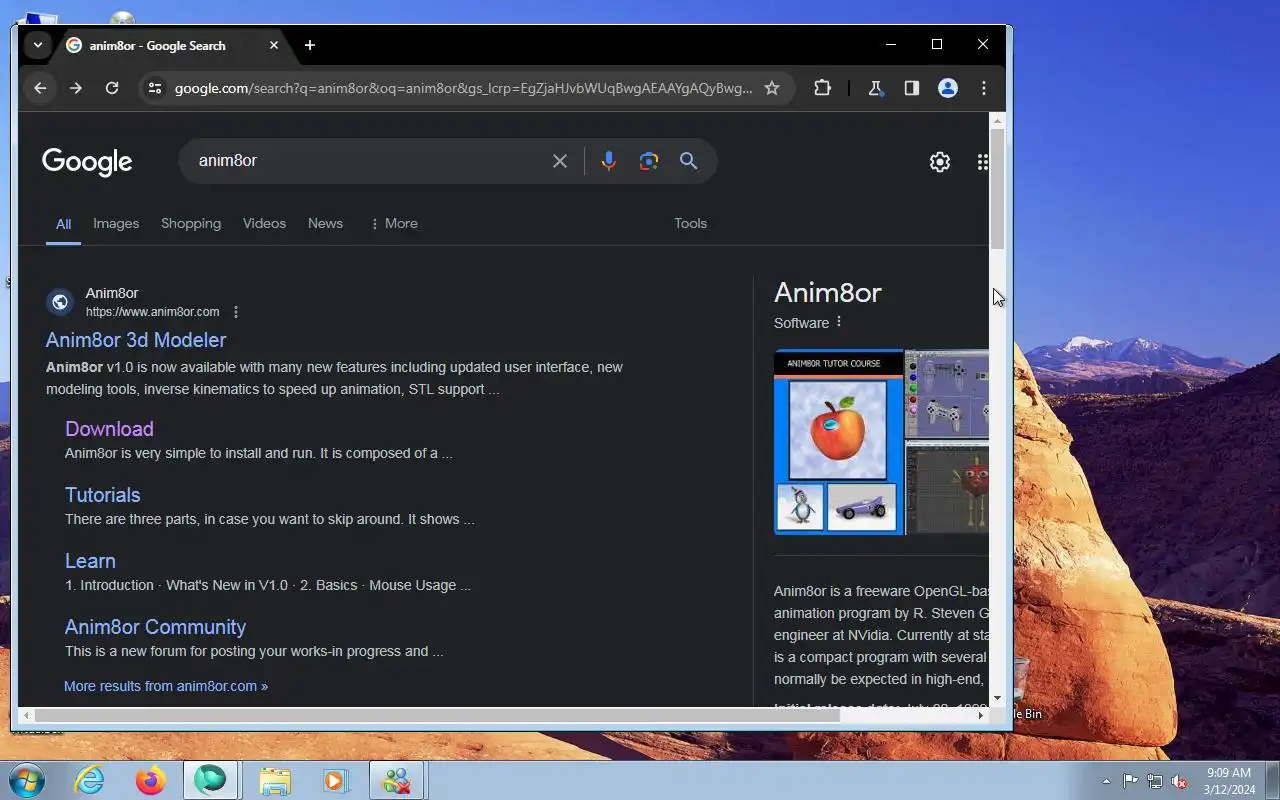The image size is (1280, 800).
Task: Search by voice using microphone icon
Action: point(608,161)
